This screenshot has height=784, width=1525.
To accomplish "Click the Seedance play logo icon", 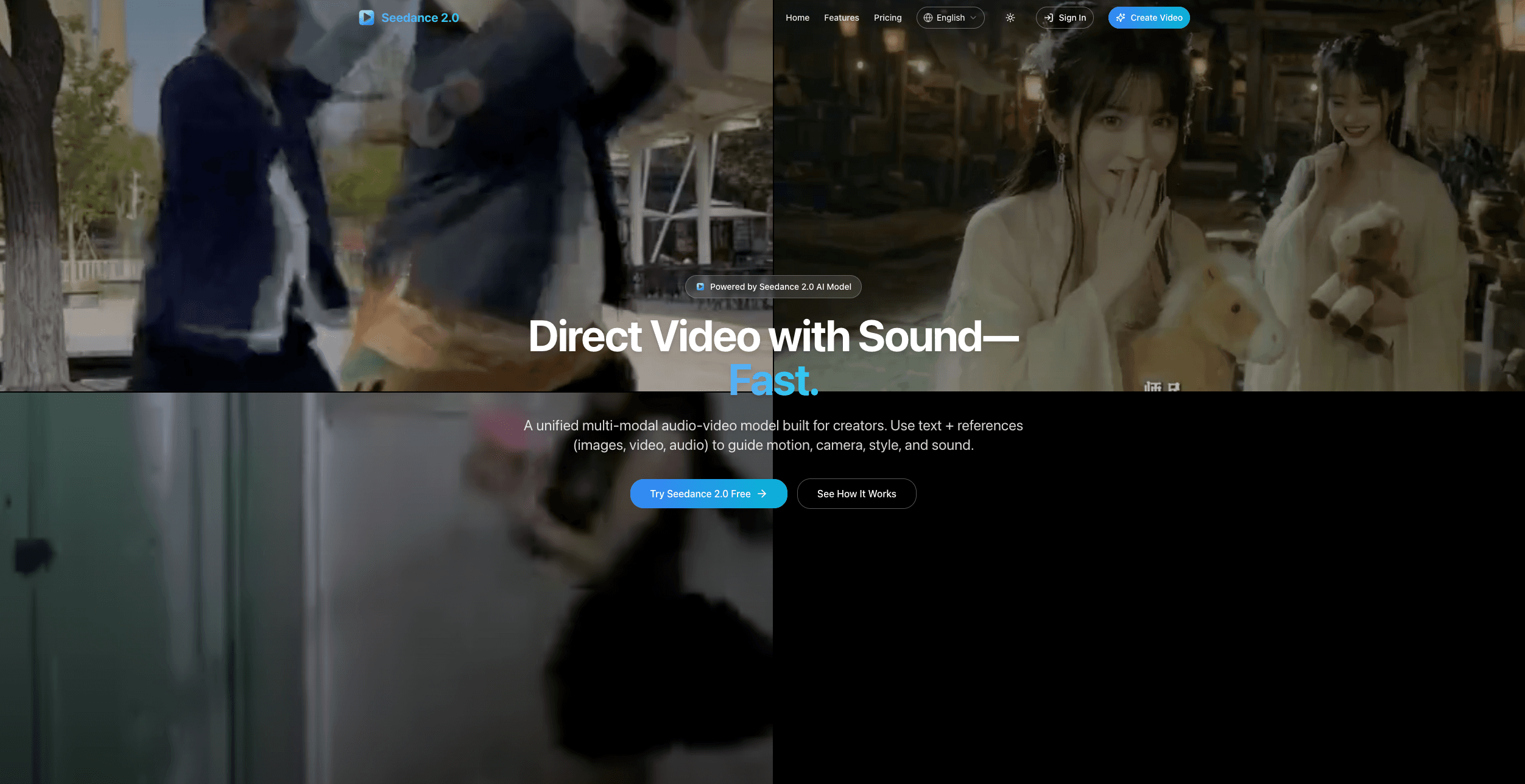I will pyautogui.click(x=366, y=18).
